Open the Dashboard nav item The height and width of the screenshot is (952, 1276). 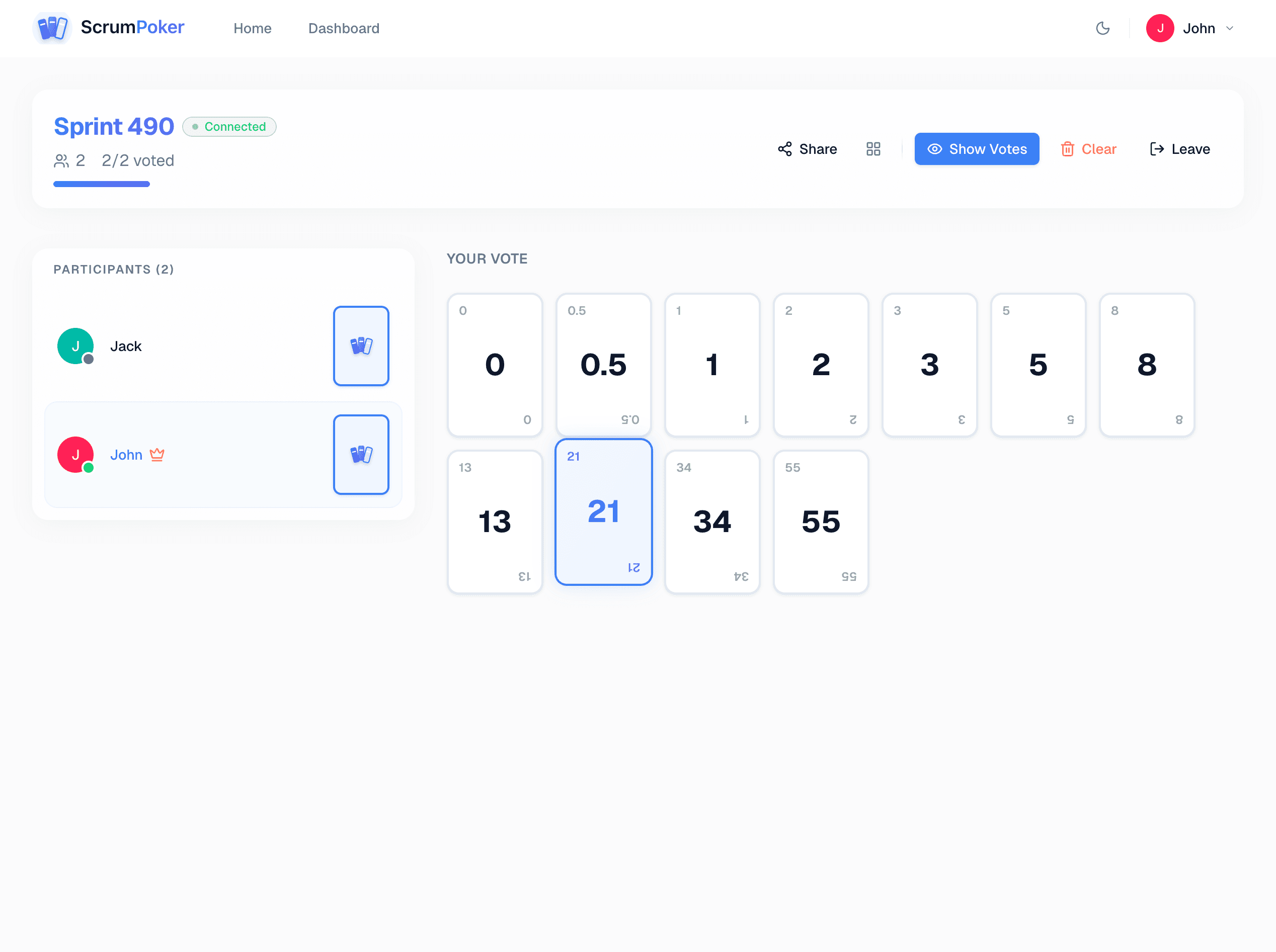(344, 28)
